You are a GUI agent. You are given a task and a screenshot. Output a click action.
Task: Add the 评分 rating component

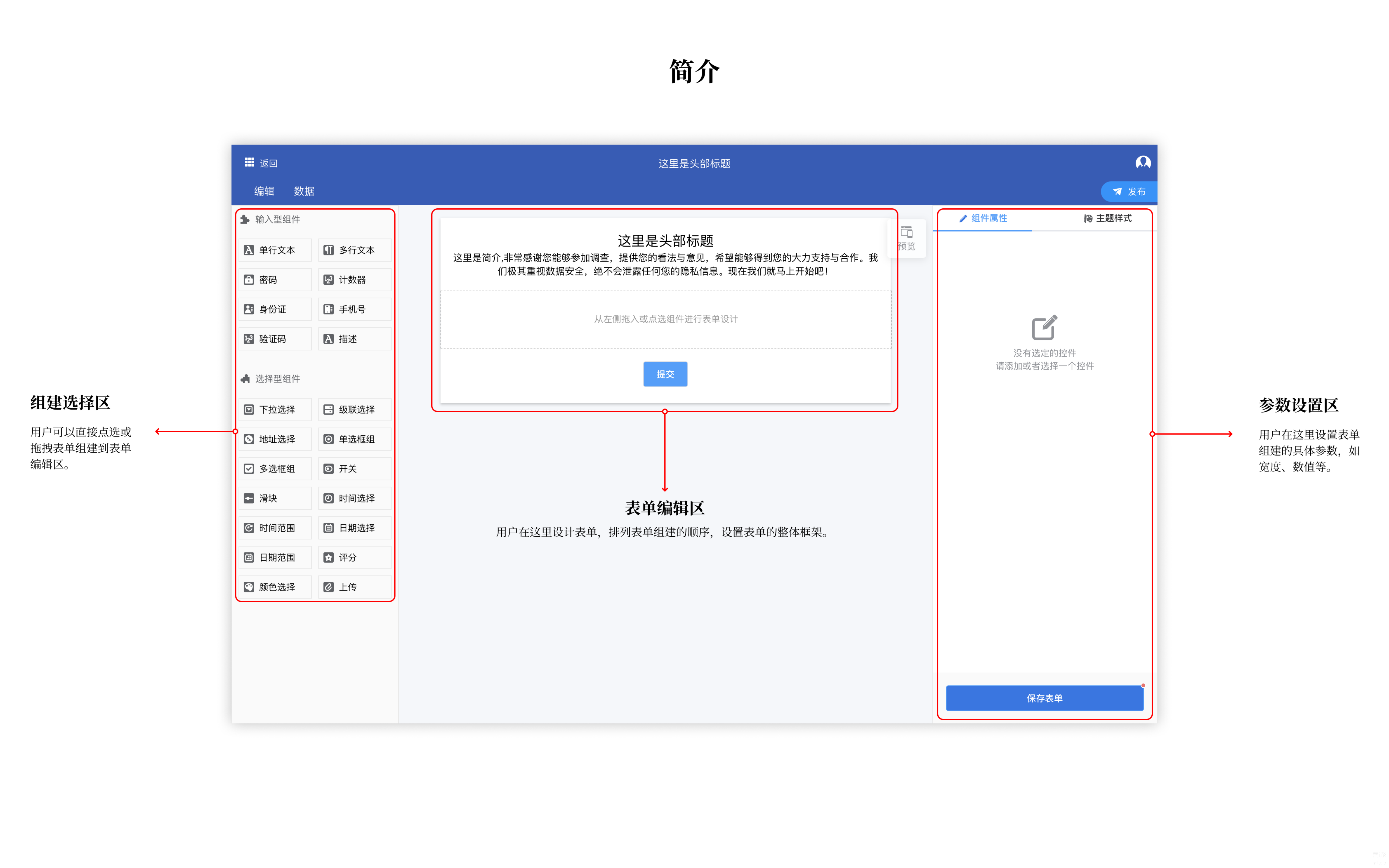click(355, 557)
